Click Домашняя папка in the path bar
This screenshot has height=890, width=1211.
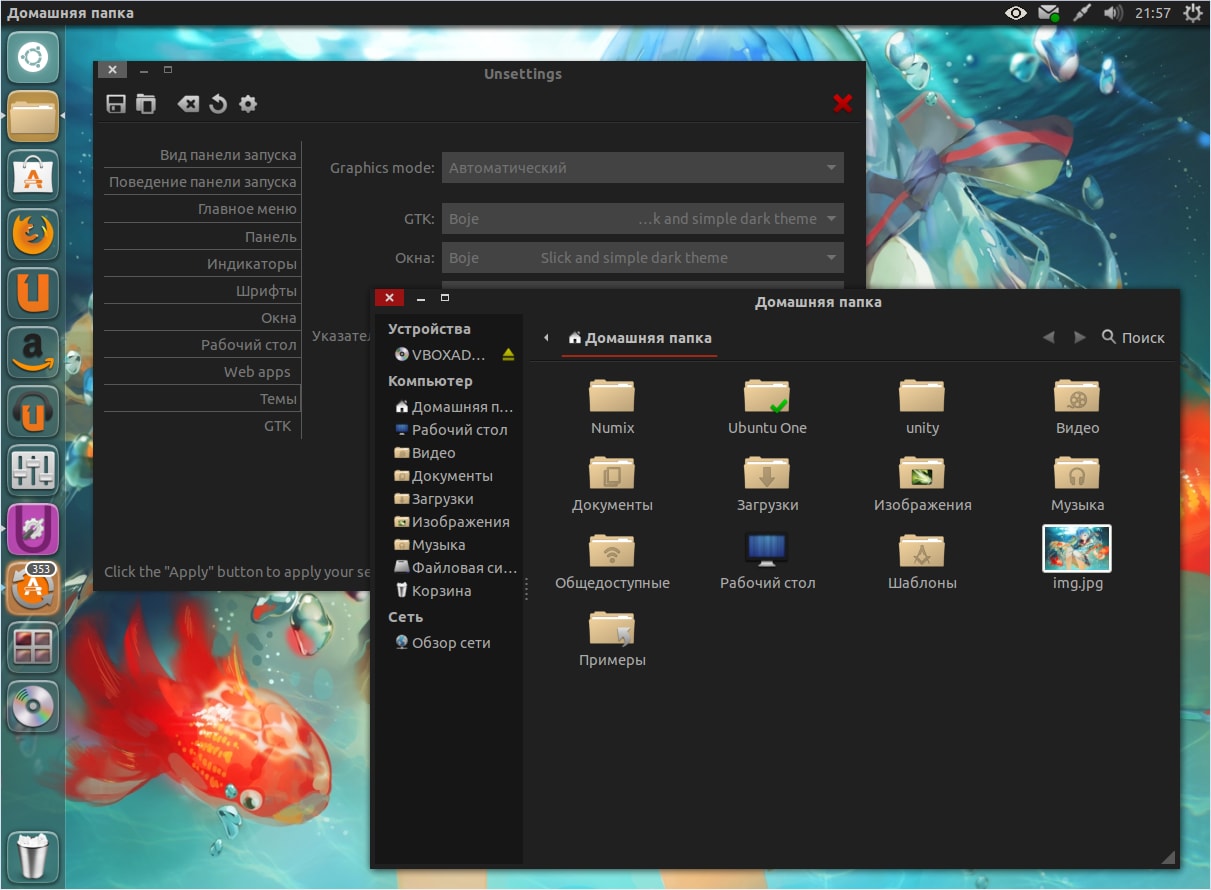[640, 338]
